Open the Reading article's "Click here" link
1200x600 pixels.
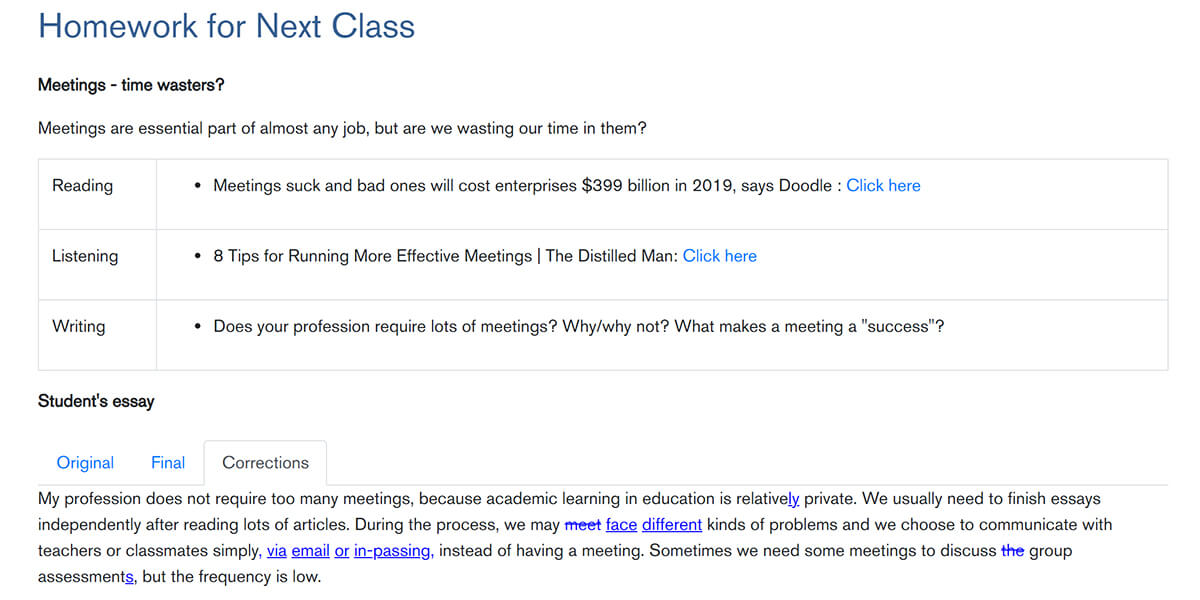883,186
